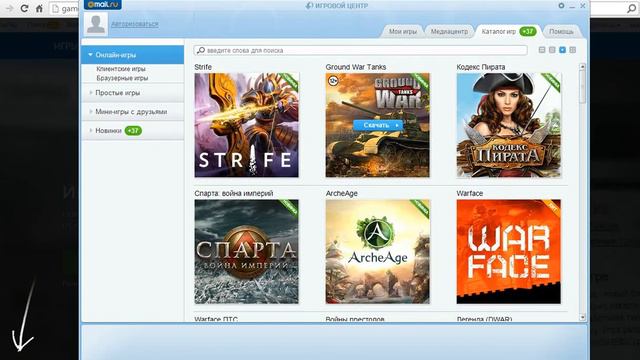The height and width of the screenshot is (360, 640).
Task: Click the ArcheAge title text
Action: coord(342,193)
